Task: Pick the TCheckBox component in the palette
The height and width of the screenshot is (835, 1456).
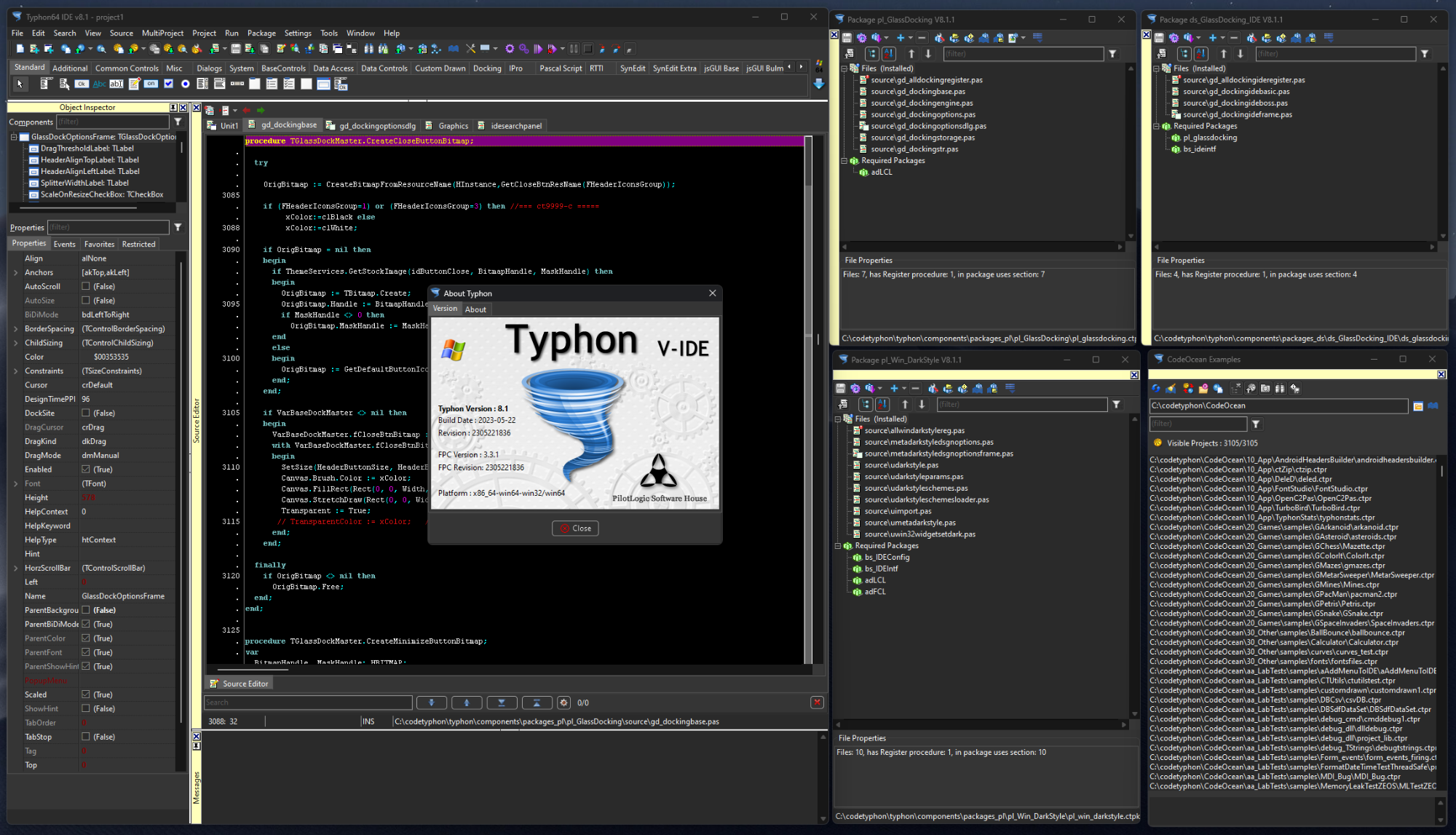Action: point(169,84)
